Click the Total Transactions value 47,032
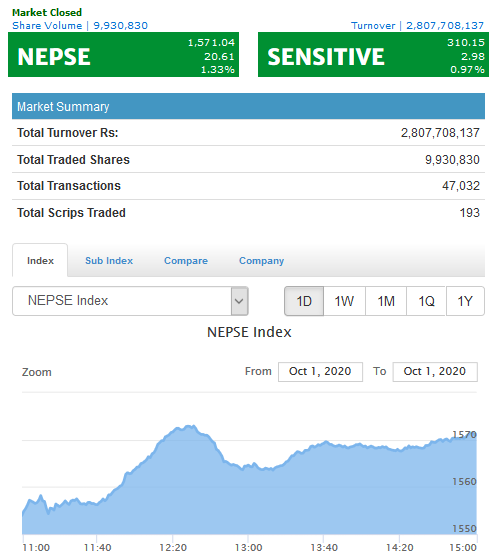491x555 pixels. coord(461,186)
